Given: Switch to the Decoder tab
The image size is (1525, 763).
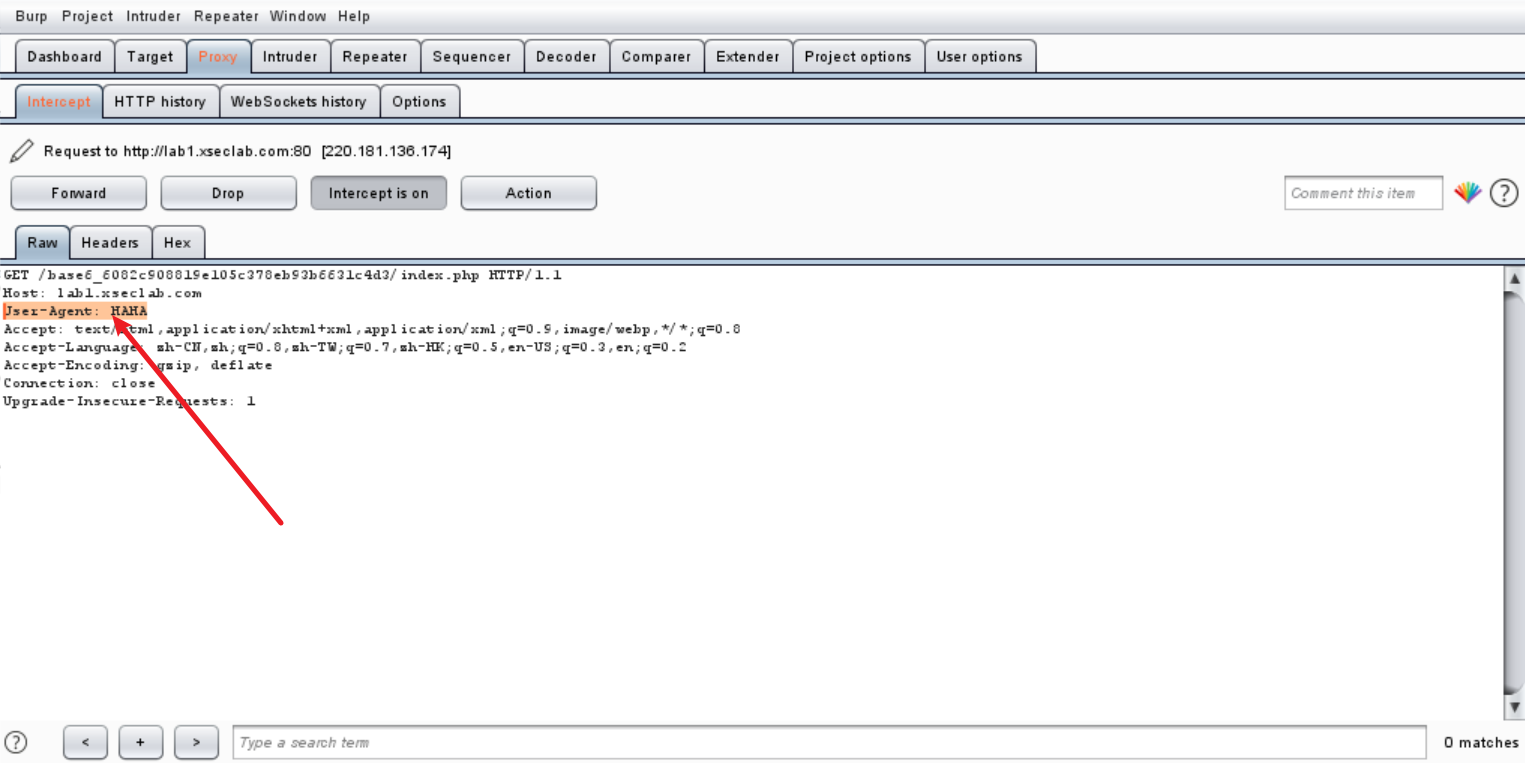Looking at the screenshot, I should [x=566, y=57].
